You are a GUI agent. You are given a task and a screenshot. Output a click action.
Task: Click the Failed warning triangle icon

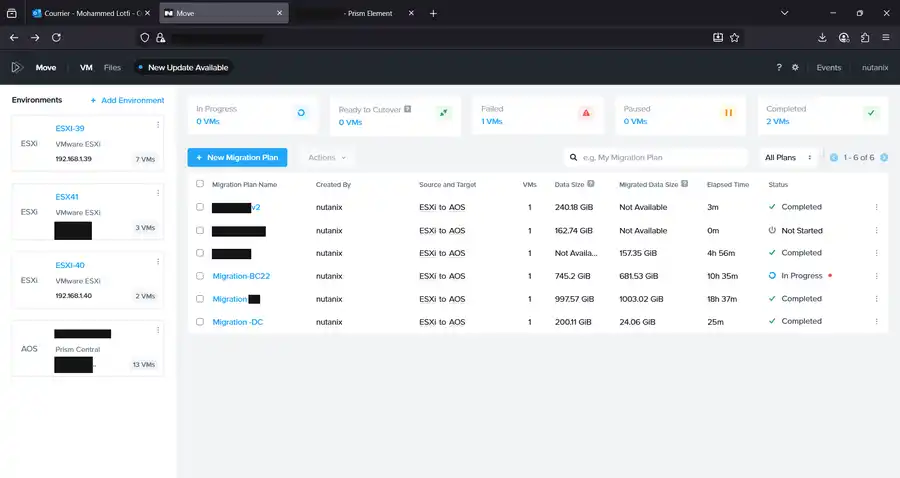pyautogui.click(x=585, y=112)
